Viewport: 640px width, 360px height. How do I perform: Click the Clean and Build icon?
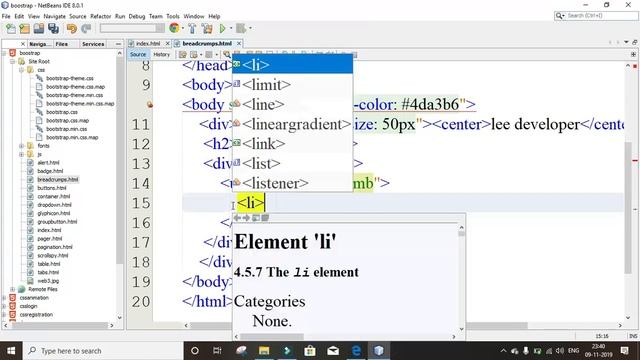[x=207, y=29]
